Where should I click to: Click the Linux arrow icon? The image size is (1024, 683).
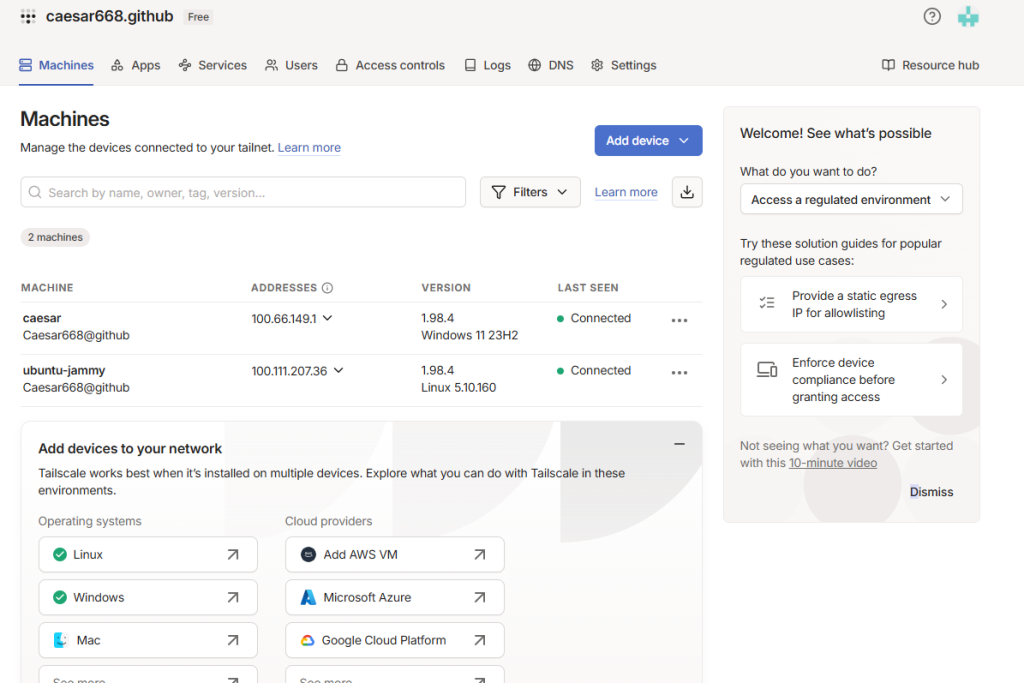click(232, 554)
